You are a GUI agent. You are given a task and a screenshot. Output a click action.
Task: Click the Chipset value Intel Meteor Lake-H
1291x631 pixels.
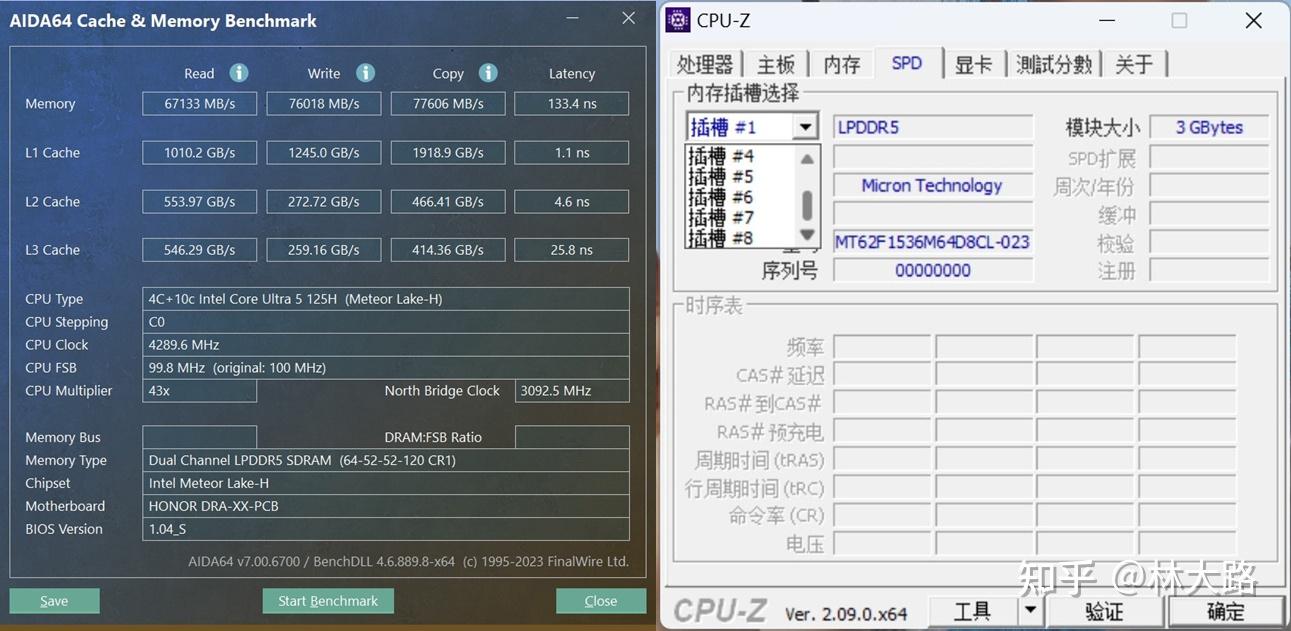(386, 483)
